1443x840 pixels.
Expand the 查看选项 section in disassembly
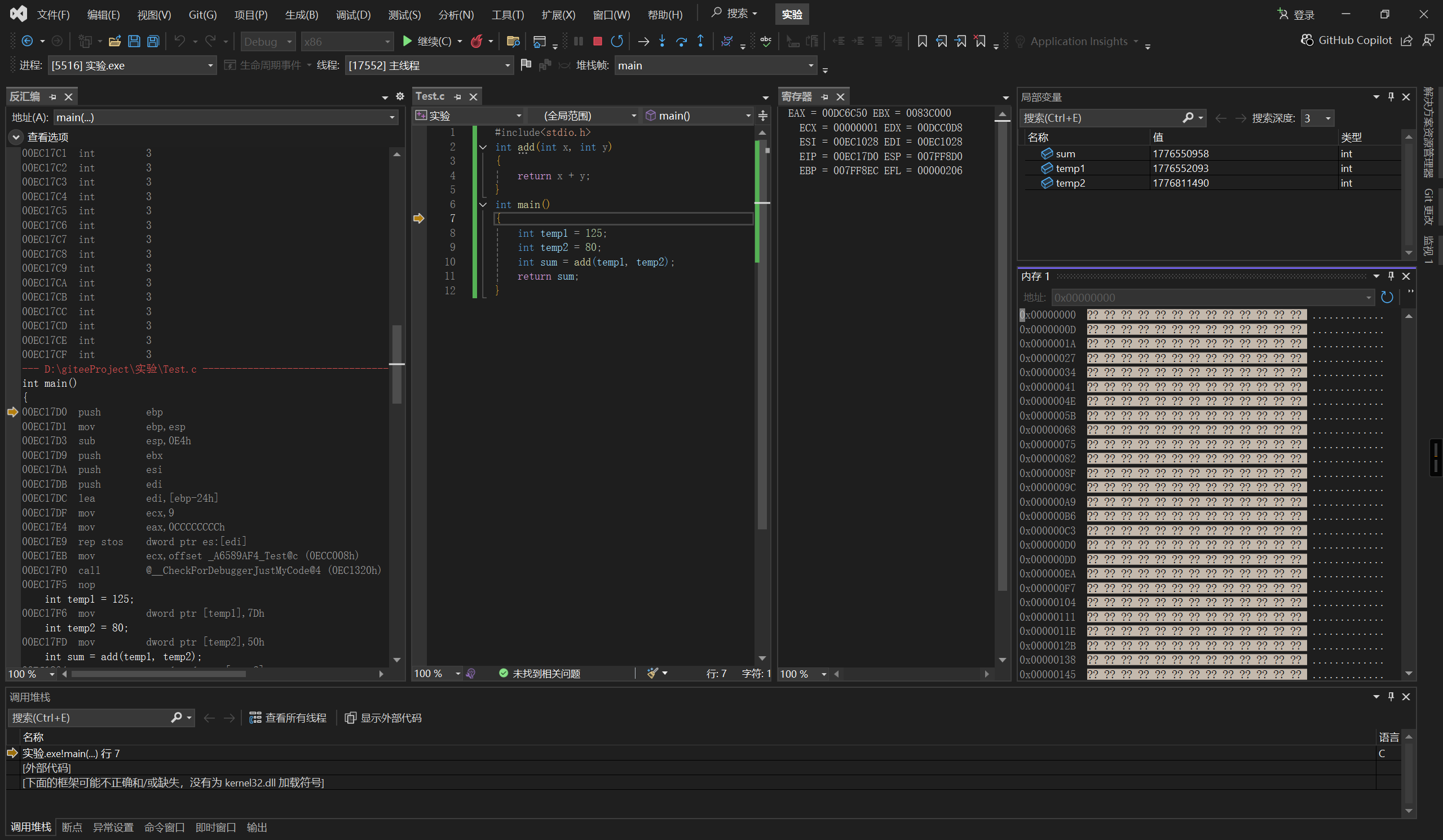(15, 137)
